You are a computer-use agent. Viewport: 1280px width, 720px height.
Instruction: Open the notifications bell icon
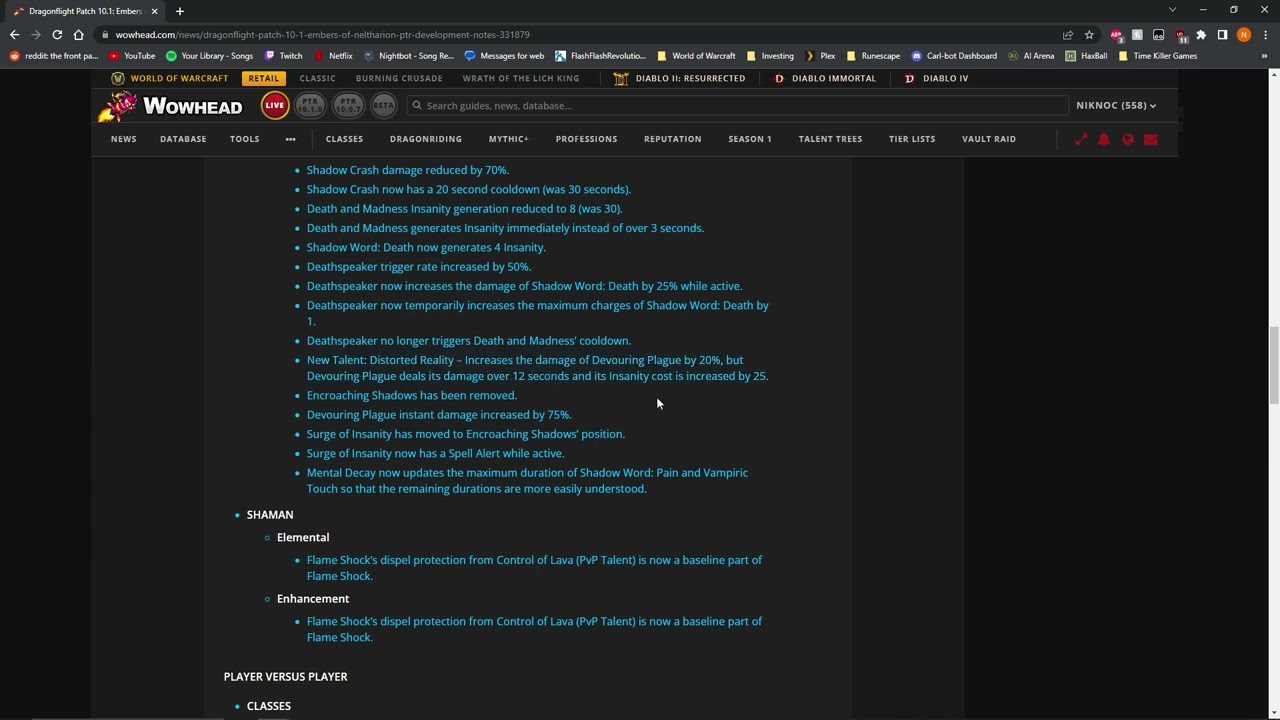coord(1104,139)
